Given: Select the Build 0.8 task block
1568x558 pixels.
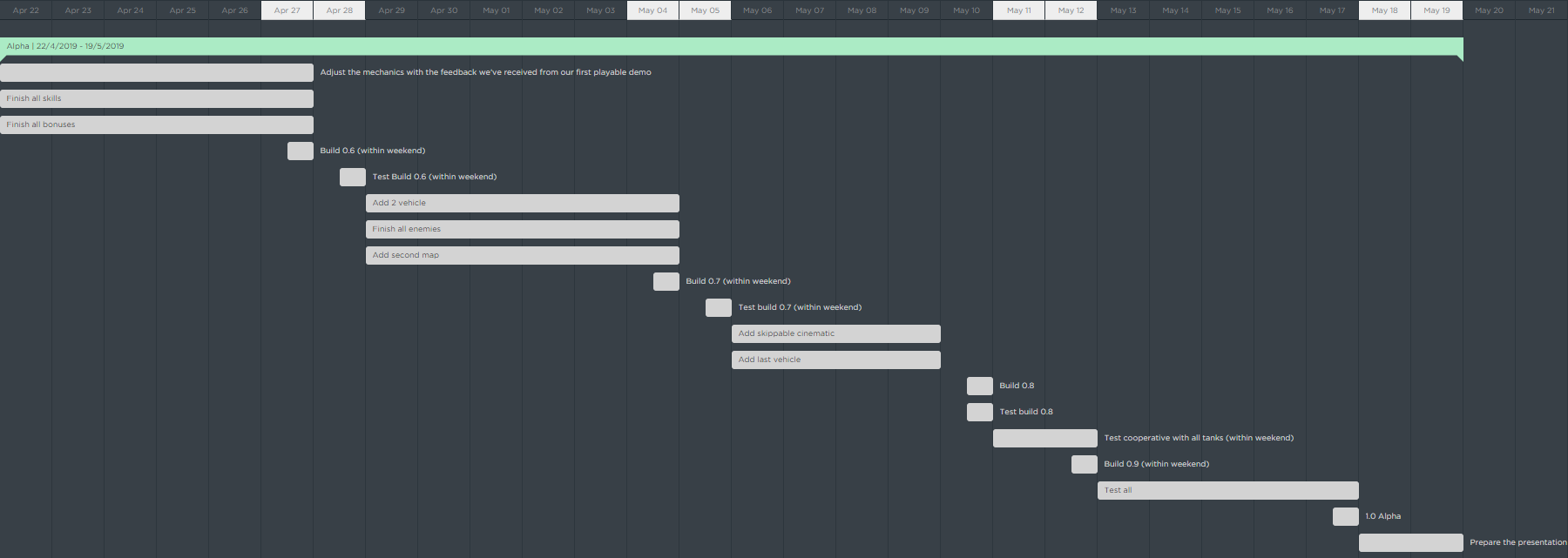Looking at the screenshot, I should pyautogui.click(x=980, y=386).
